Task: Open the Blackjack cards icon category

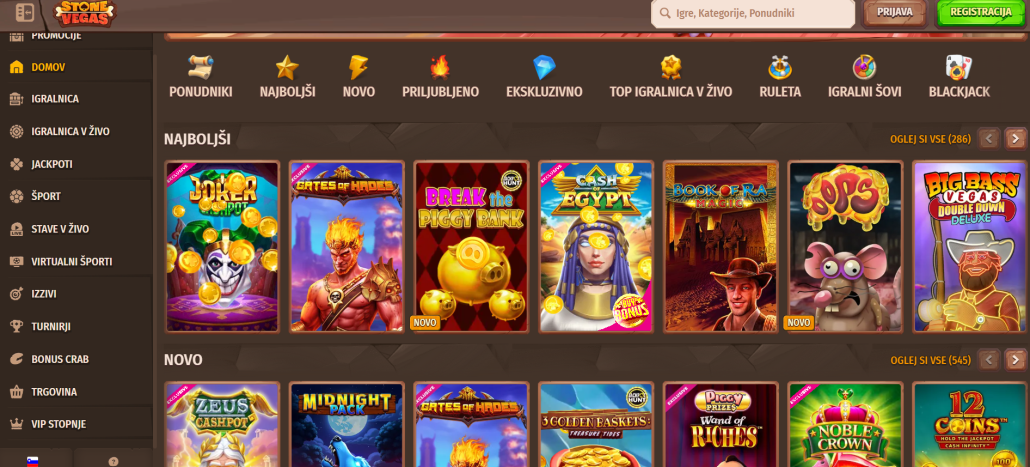Action: click(x=959, y=78)
